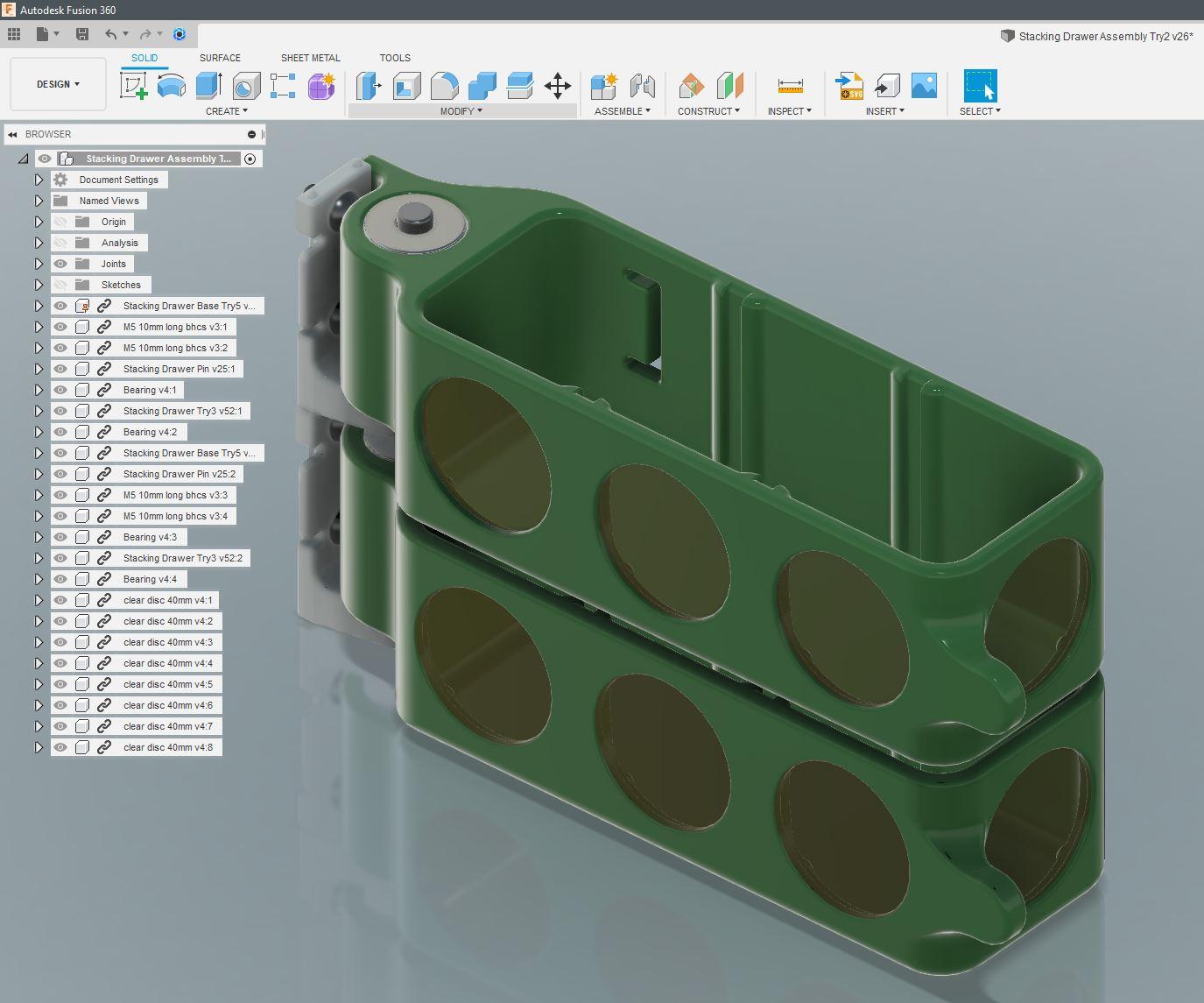The height and width of the screenshot is (1003, 1204).
Task: Collapse the root Stacking Drawer Assembly node
Action: pyautogui.click(x=24, y=159)
